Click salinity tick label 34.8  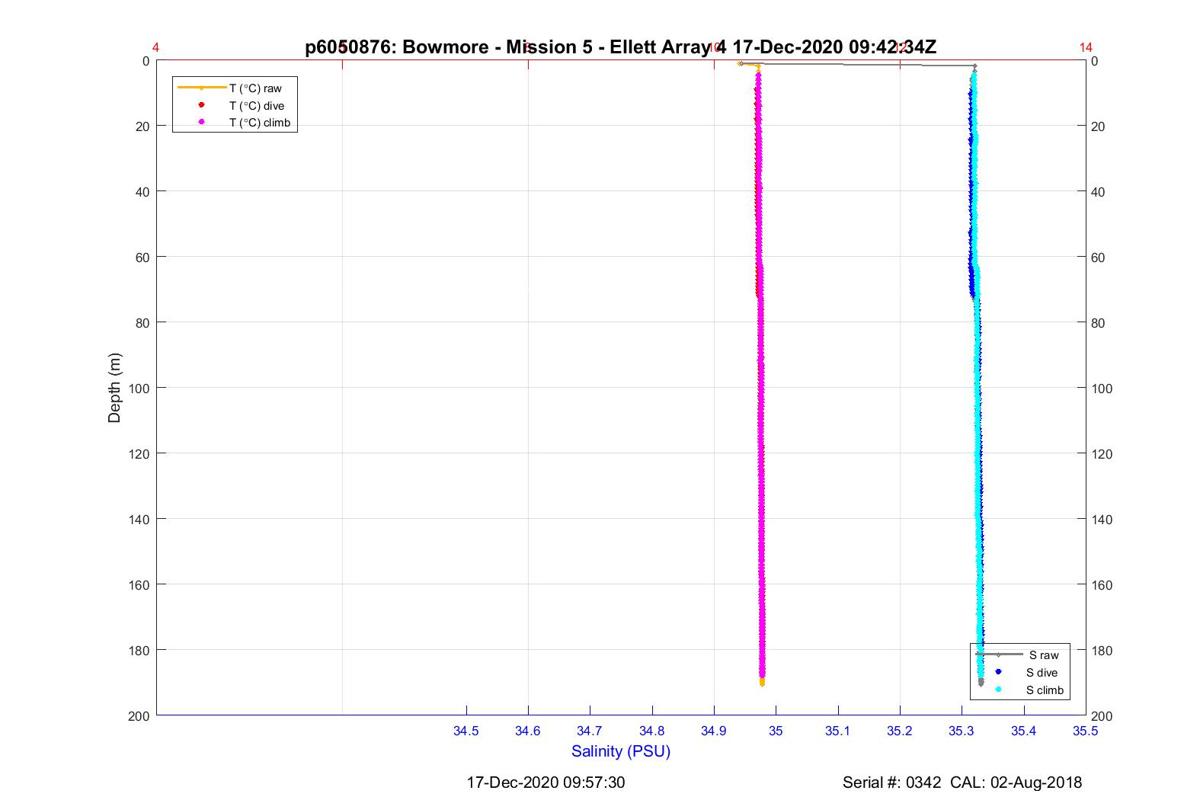(x=652, y=731)
